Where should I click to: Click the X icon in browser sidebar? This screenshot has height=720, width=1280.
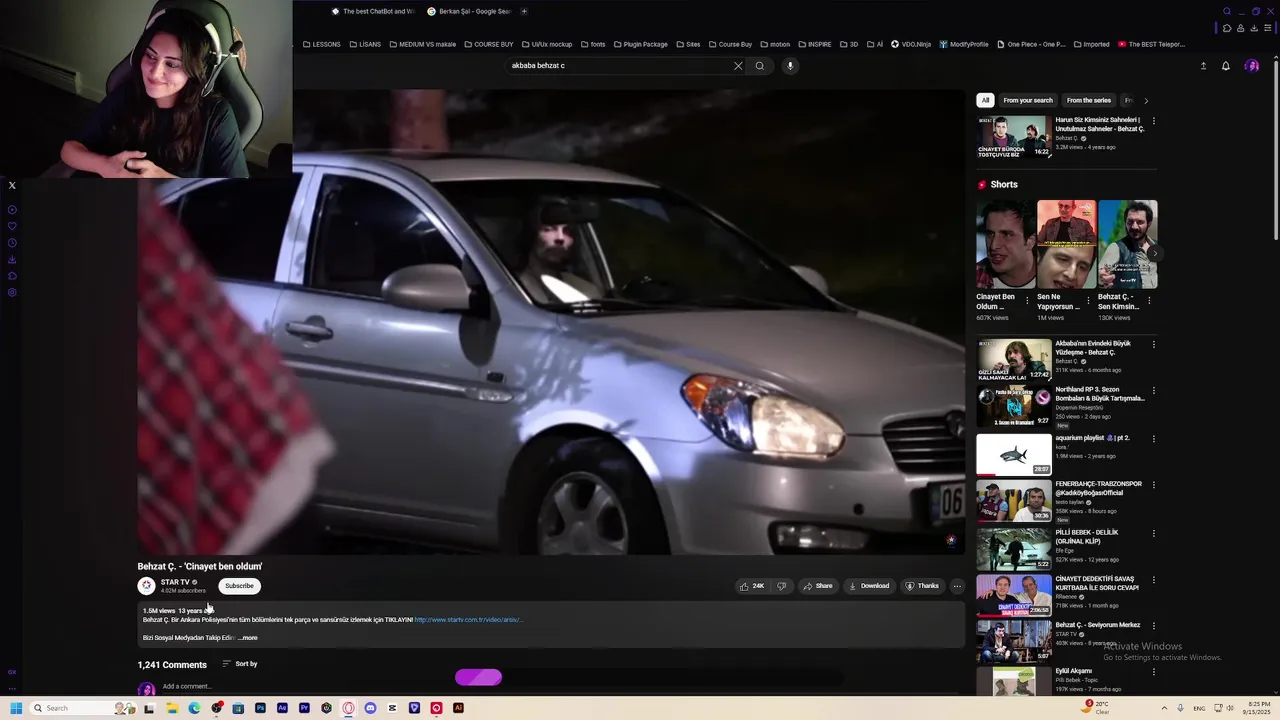pyautogui.click(x=12, y=185)
